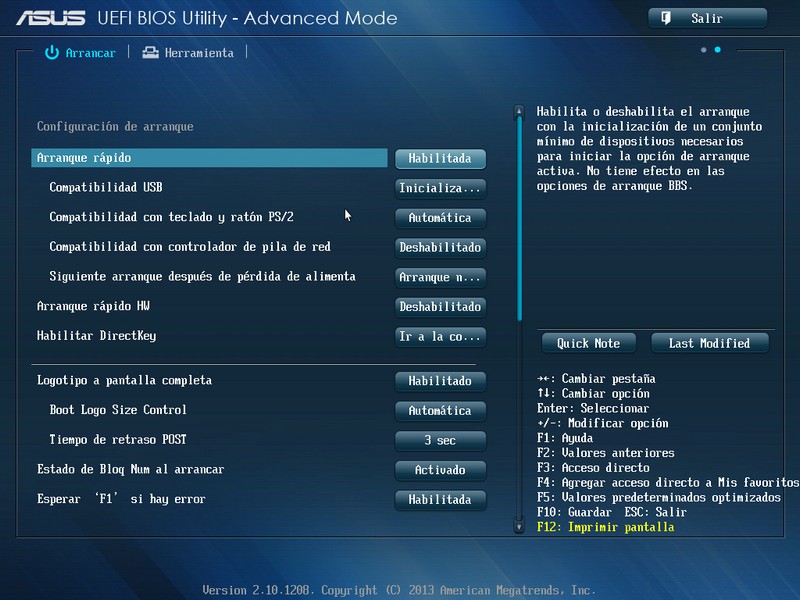Click F1: Ayuda hint text

[565, 438]
